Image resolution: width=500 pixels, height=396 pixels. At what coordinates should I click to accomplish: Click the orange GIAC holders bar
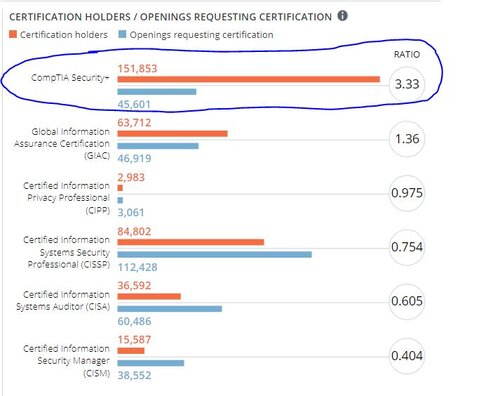tap(172, 134)
